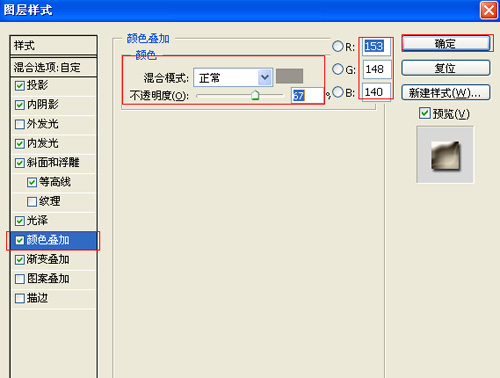Enable the 外发光 checkbox

[x=20, y=124]
